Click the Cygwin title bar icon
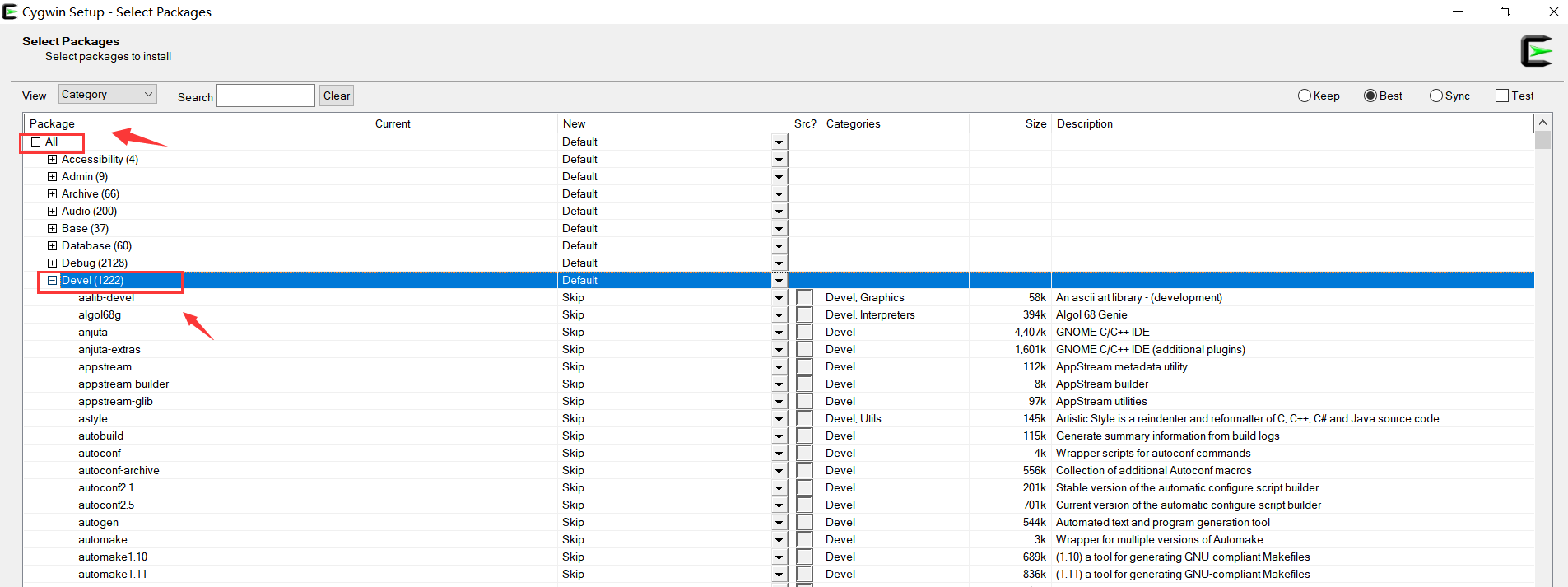Image resolution: width=1568 pixels, height=587 pixels. point(10,12)
